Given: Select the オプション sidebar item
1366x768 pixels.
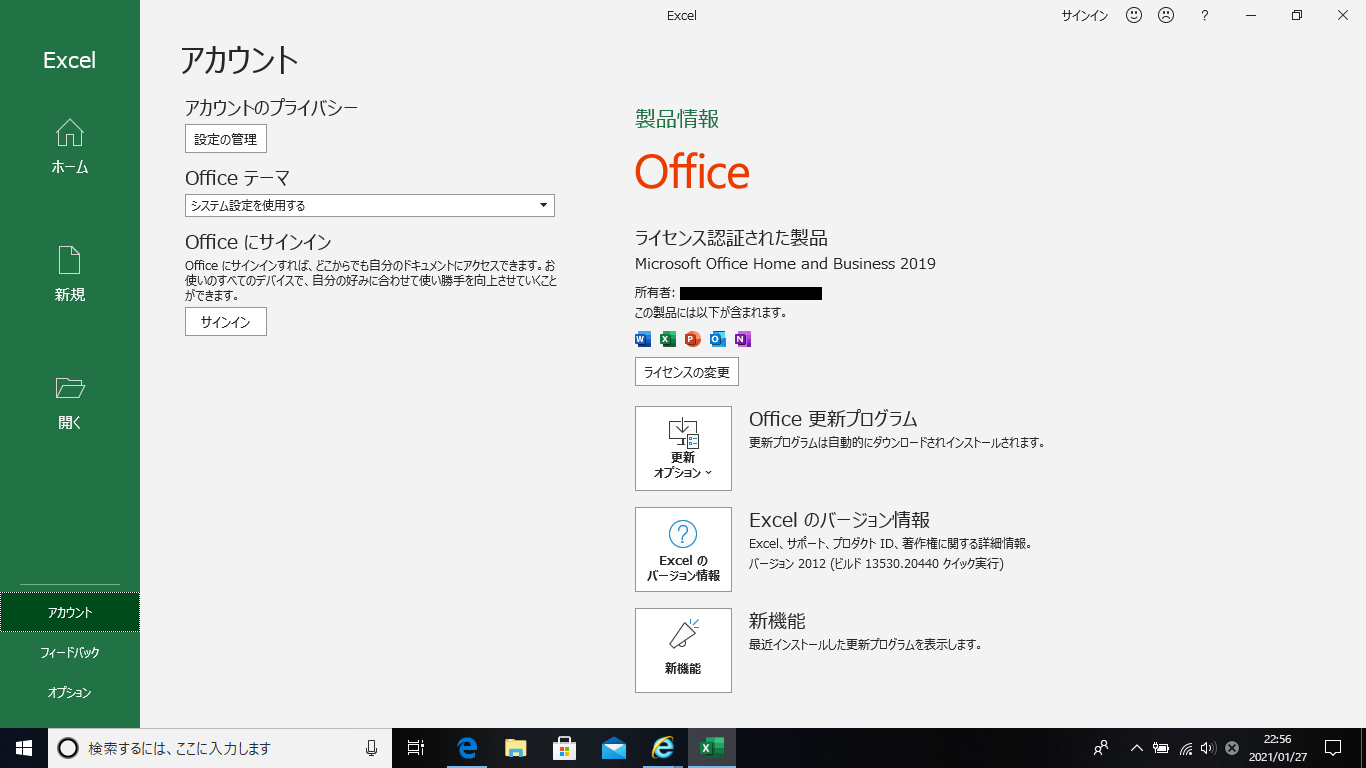Looking at the screenshot, I should point(70,692).
